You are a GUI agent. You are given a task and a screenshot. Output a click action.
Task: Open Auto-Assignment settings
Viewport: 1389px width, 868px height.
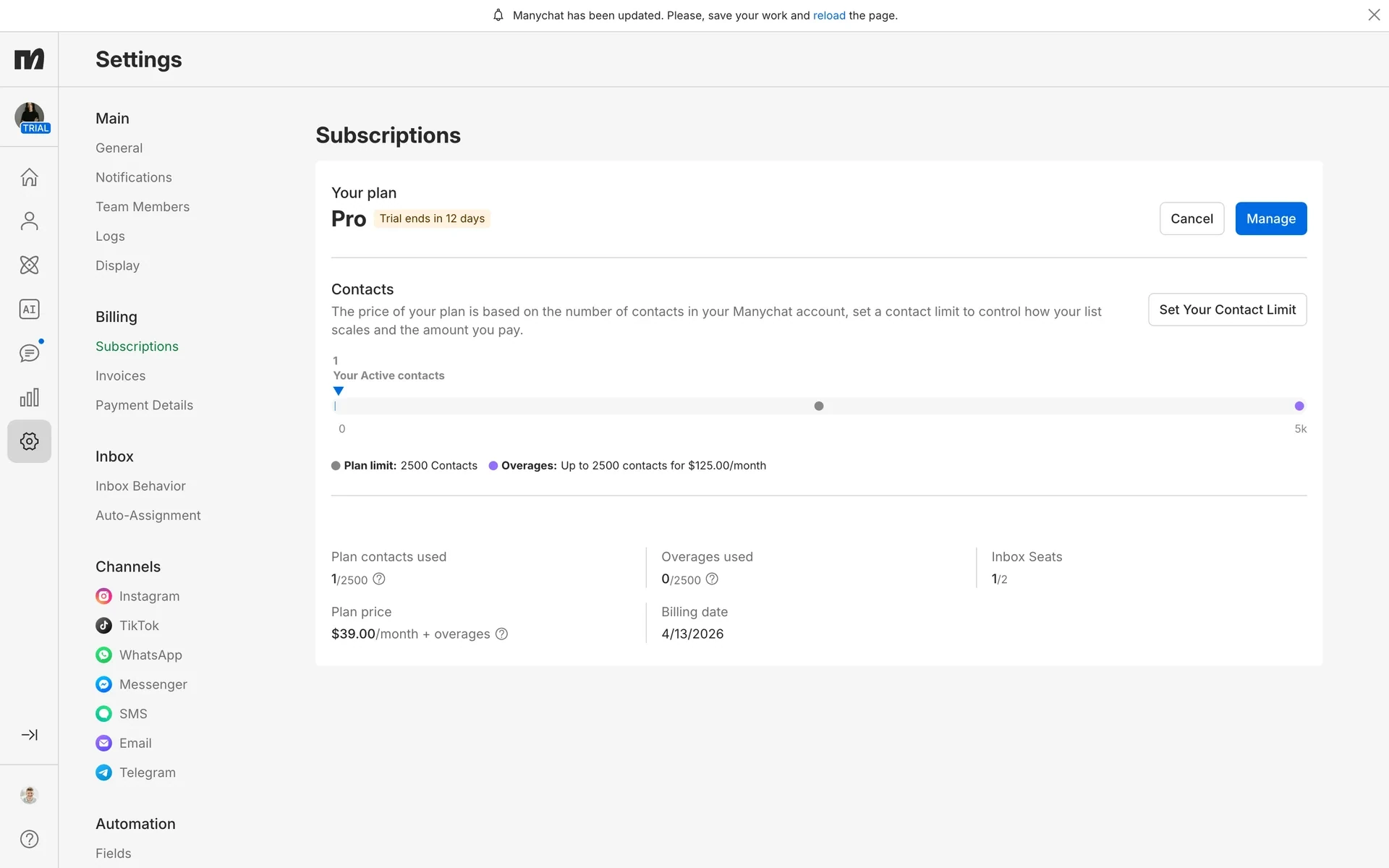point(148,516)
